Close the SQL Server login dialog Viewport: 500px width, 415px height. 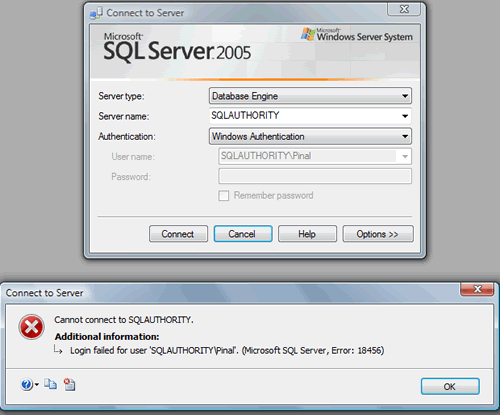pyautogui.click(x=404, y=9)
